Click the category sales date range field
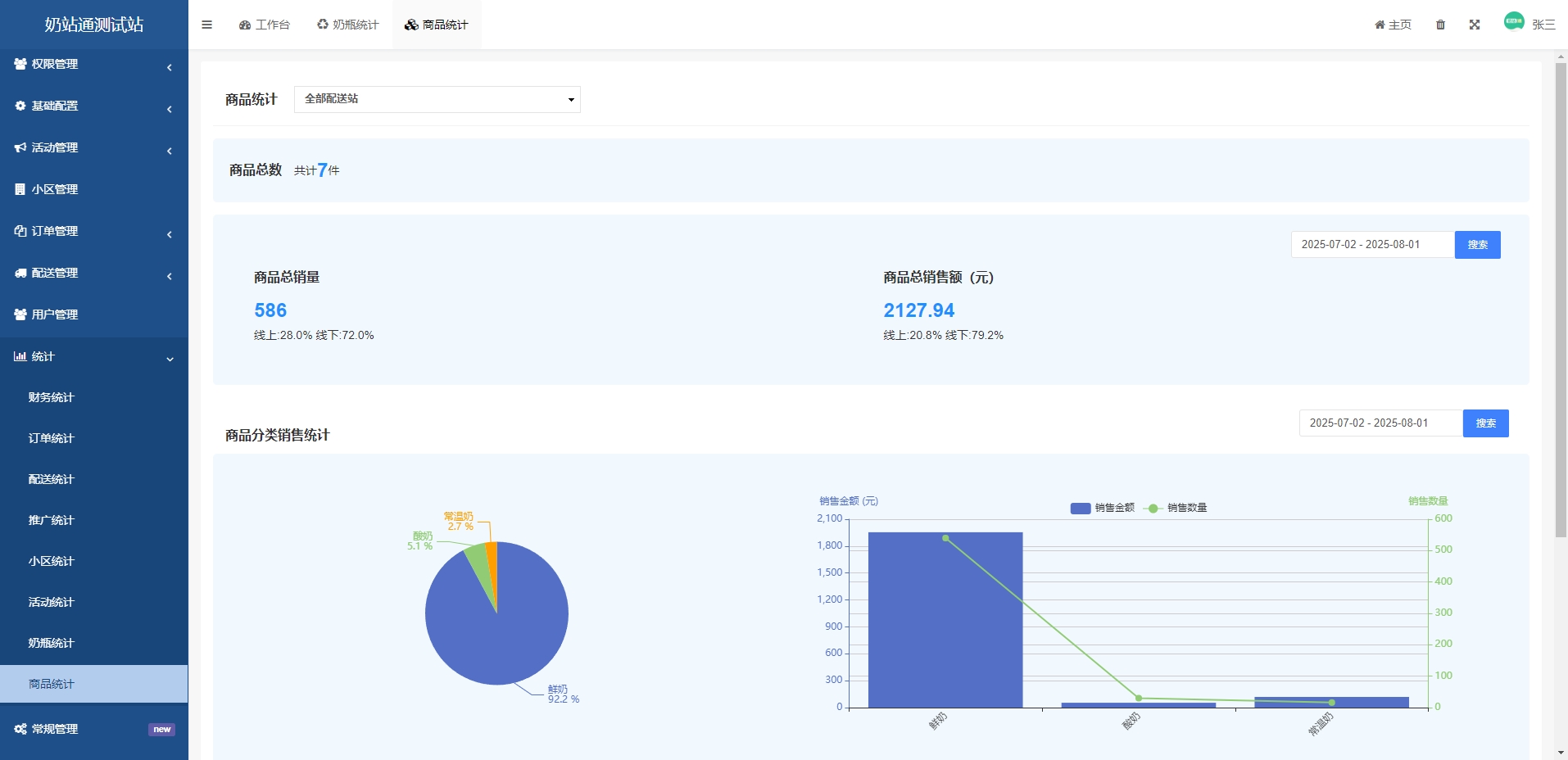 pyautogui.click(x=1380, y=423)
